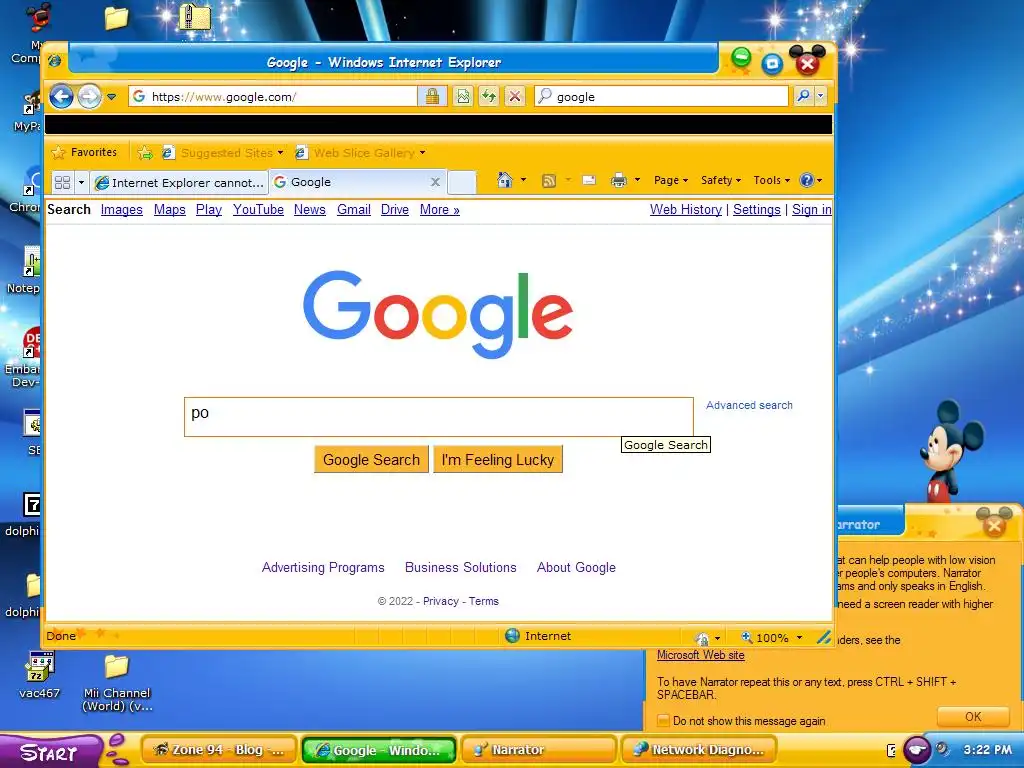Click Add to Favorites Bar icon
The width and height of the screenshot is (1024, 768).
click(x=145, y=153)
